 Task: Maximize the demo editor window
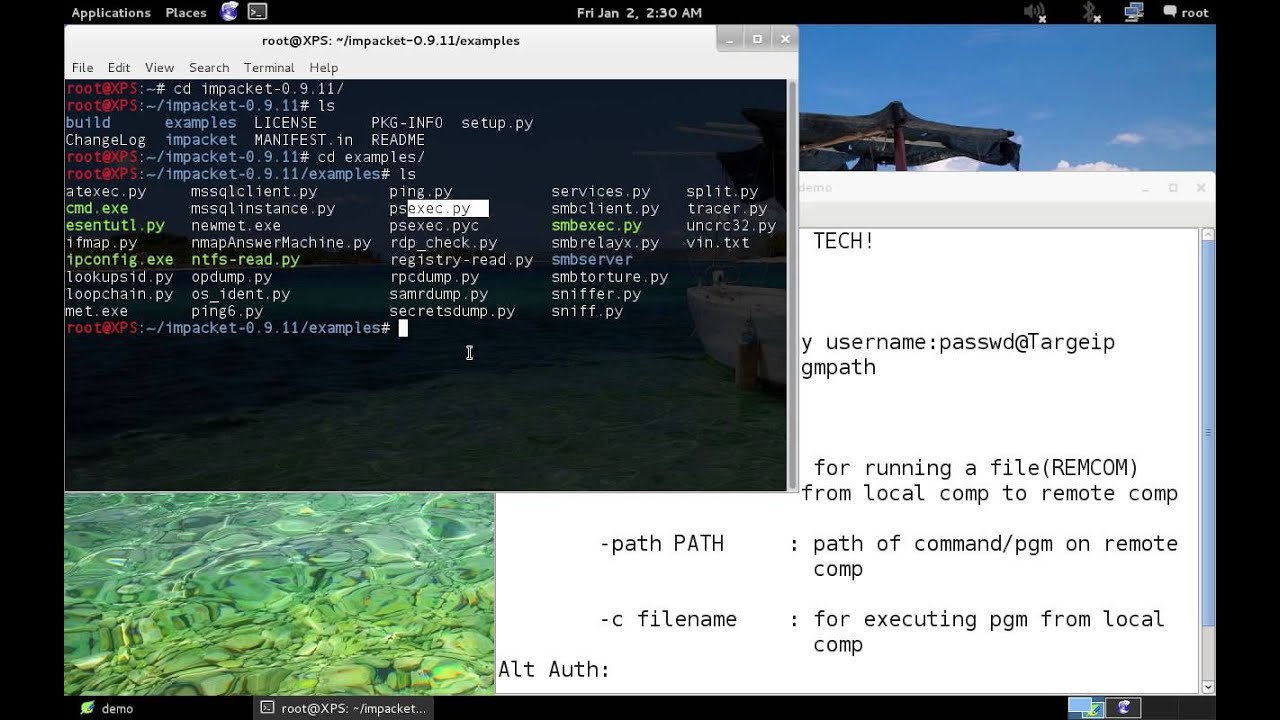1173,187
